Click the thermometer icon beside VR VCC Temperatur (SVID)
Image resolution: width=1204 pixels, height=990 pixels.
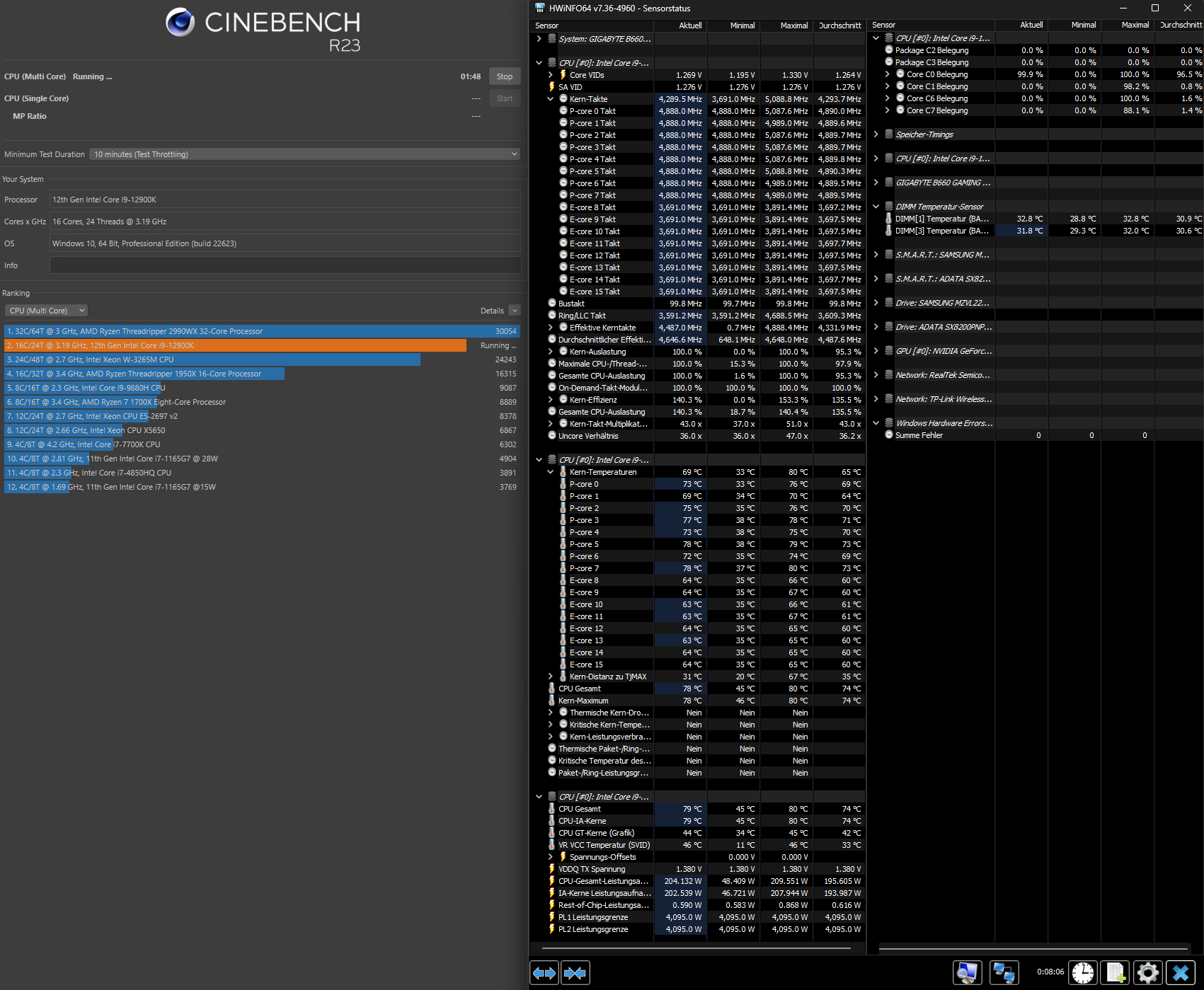(552, 844)
